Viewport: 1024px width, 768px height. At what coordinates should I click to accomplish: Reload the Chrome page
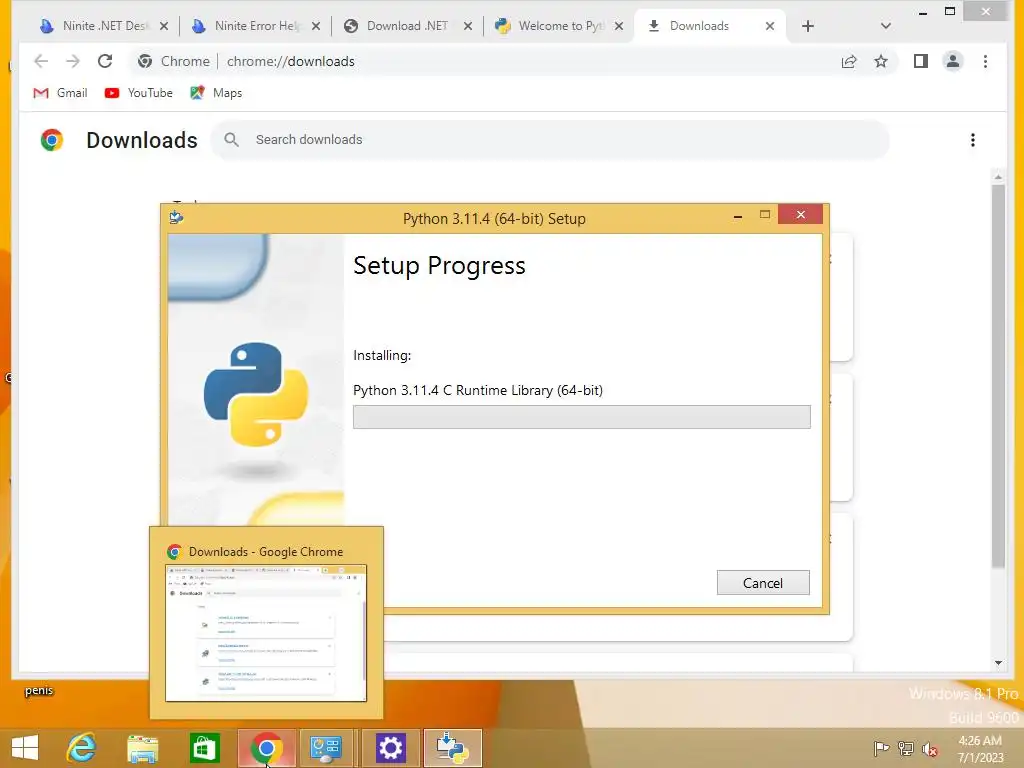click(x=104, y=61)
